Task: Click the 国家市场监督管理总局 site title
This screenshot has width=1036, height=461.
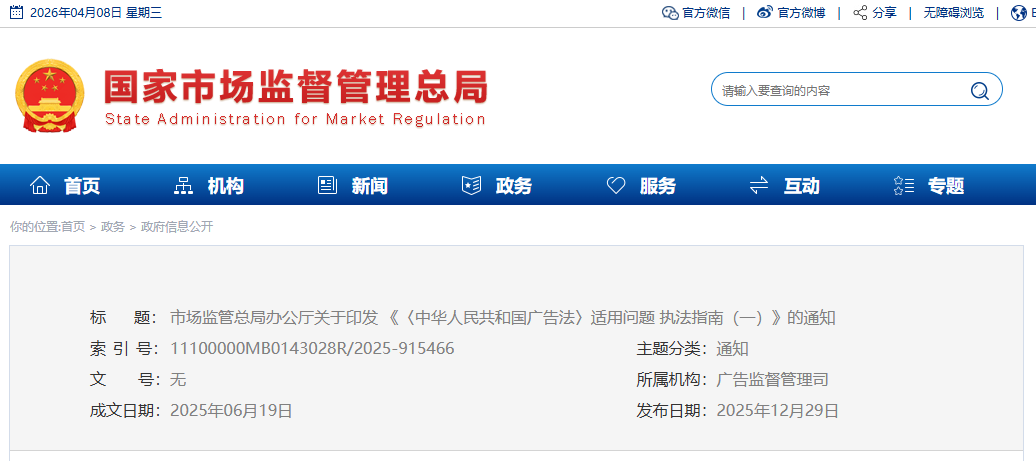Action: click(x=296, y=88)
